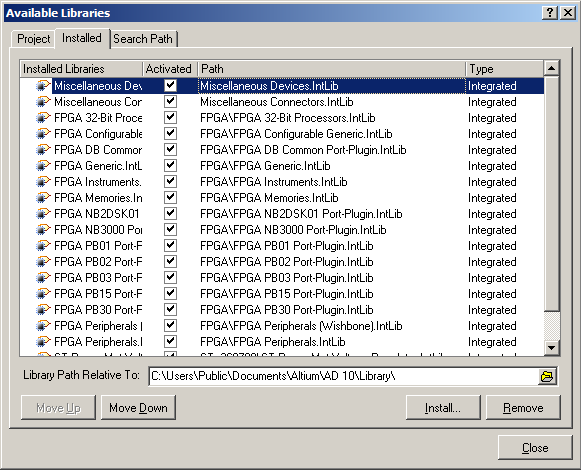The image size is (581, 470).
Task: Deactivate Miscellaneous Devices library checkbox
Action: point(170,86)
